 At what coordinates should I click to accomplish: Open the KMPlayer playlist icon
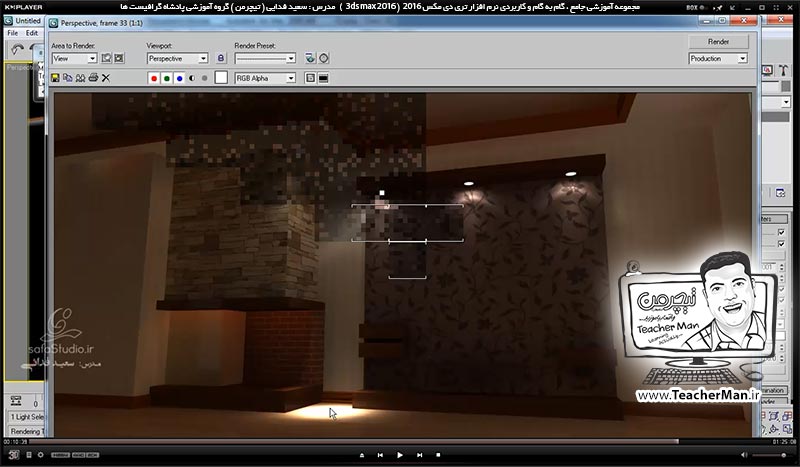pos(29,455)
